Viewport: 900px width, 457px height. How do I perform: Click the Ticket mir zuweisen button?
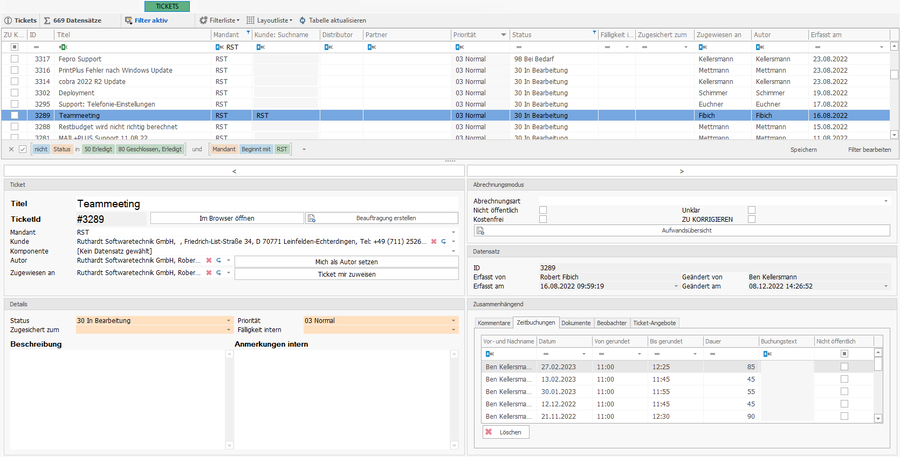point(347,274)
